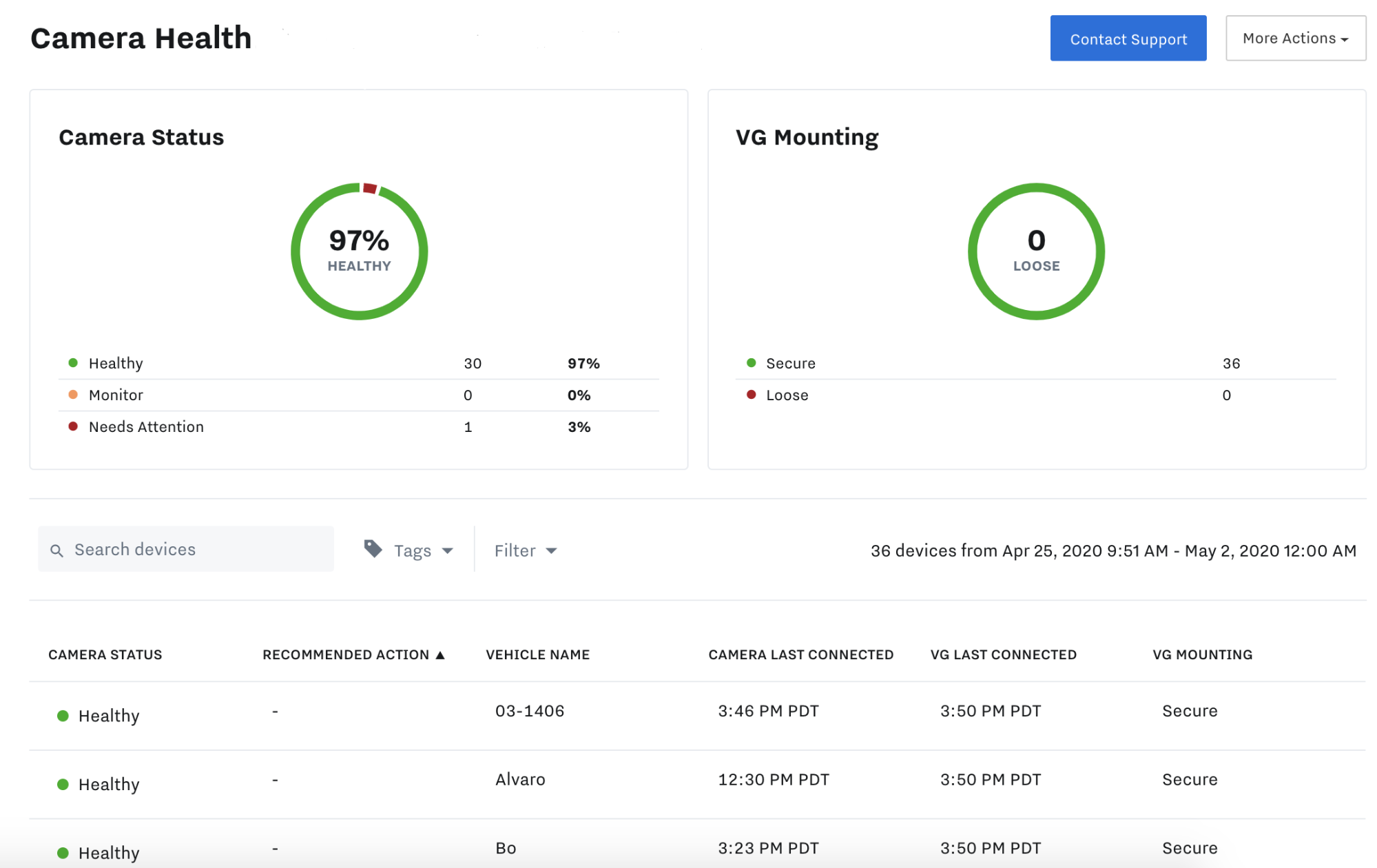Screen dimensions: 1377x868
Task: Click green Secure legend dot
Action: 752,363
